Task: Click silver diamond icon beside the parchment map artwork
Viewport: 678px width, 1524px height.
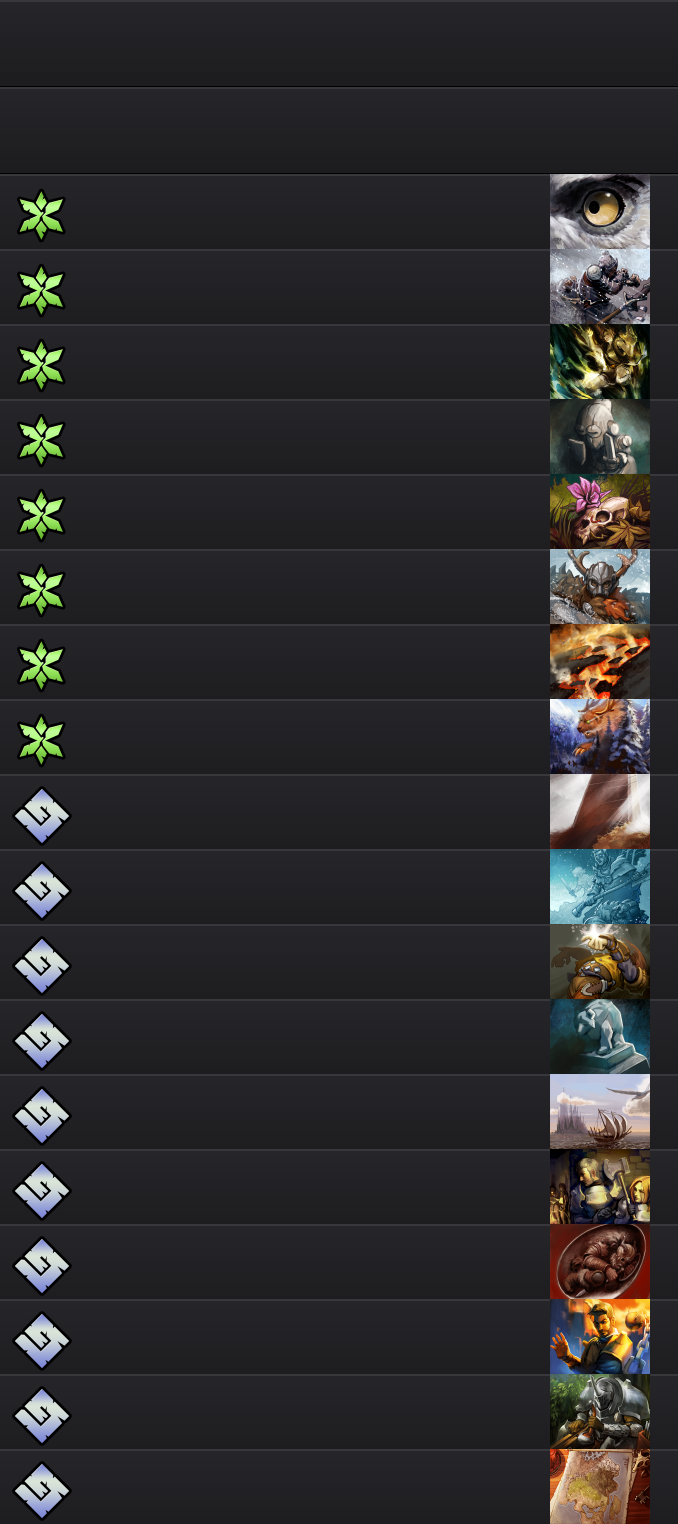Action: point(42,1490)
